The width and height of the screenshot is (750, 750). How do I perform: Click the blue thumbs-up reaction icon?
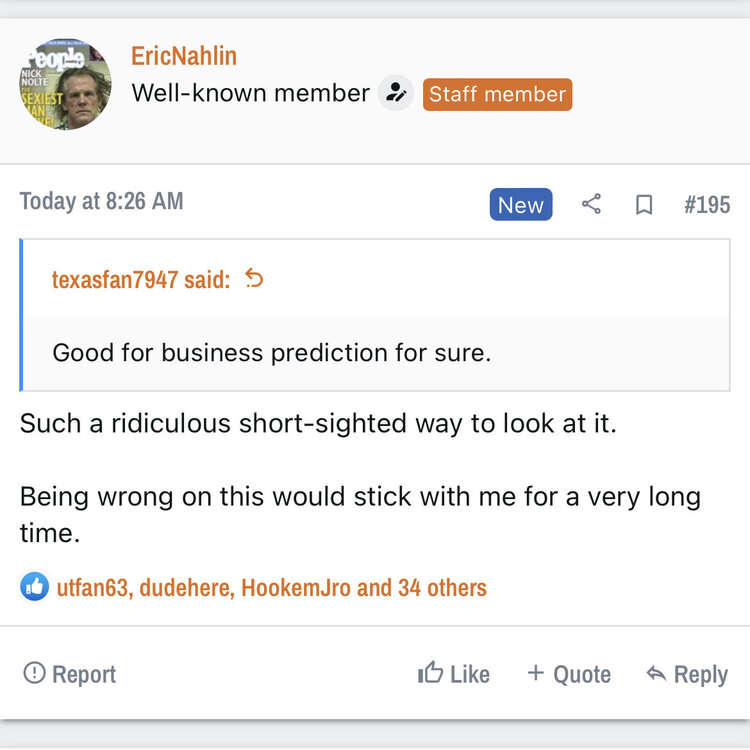pos(34,587)
